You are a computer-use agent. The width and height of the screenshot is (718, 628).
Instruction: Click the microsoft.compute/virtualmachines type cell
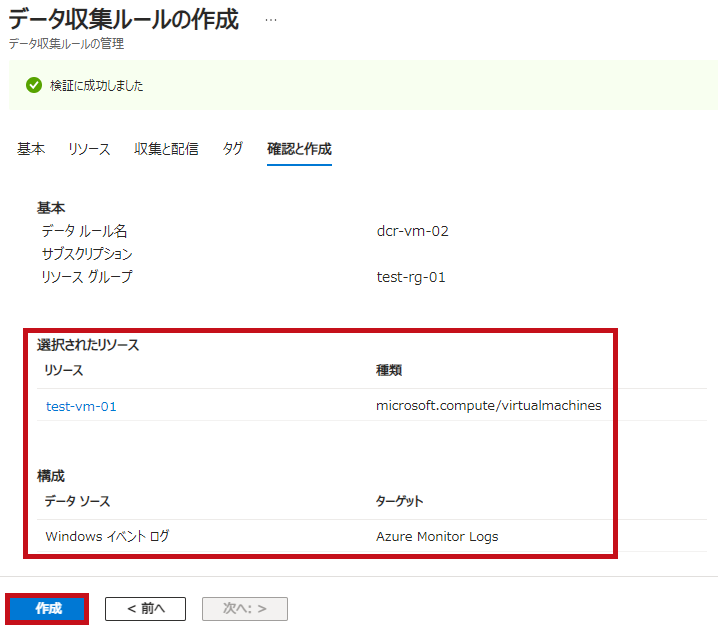[x=489, y=406]
